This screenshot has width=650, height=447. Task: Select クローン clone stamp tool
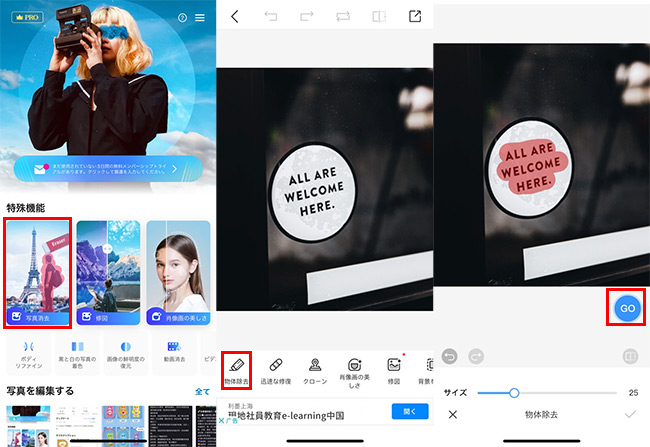click(315, 371)
